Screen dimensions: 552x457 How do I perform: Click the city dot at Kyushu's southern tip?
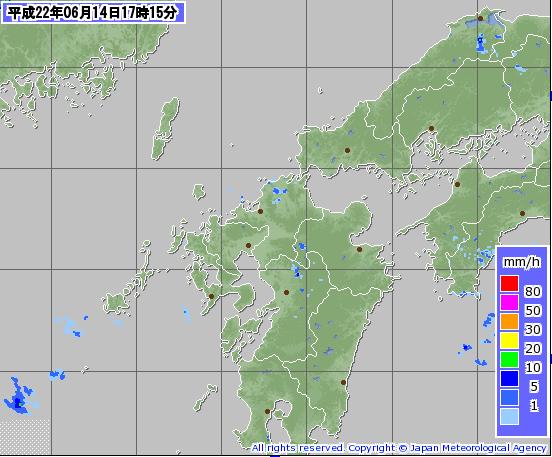267,411
